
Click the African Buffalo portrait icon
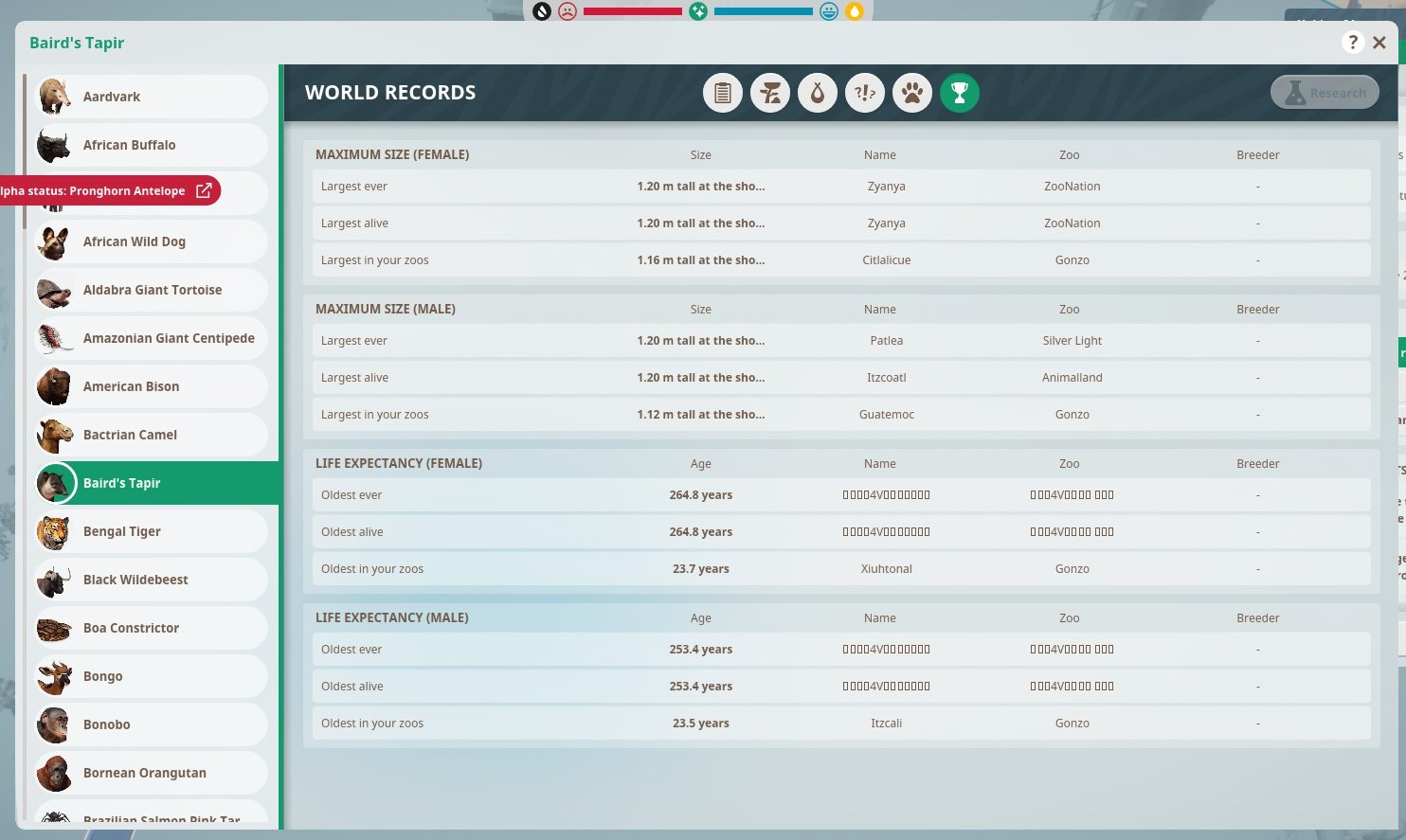tap(55, 145)
